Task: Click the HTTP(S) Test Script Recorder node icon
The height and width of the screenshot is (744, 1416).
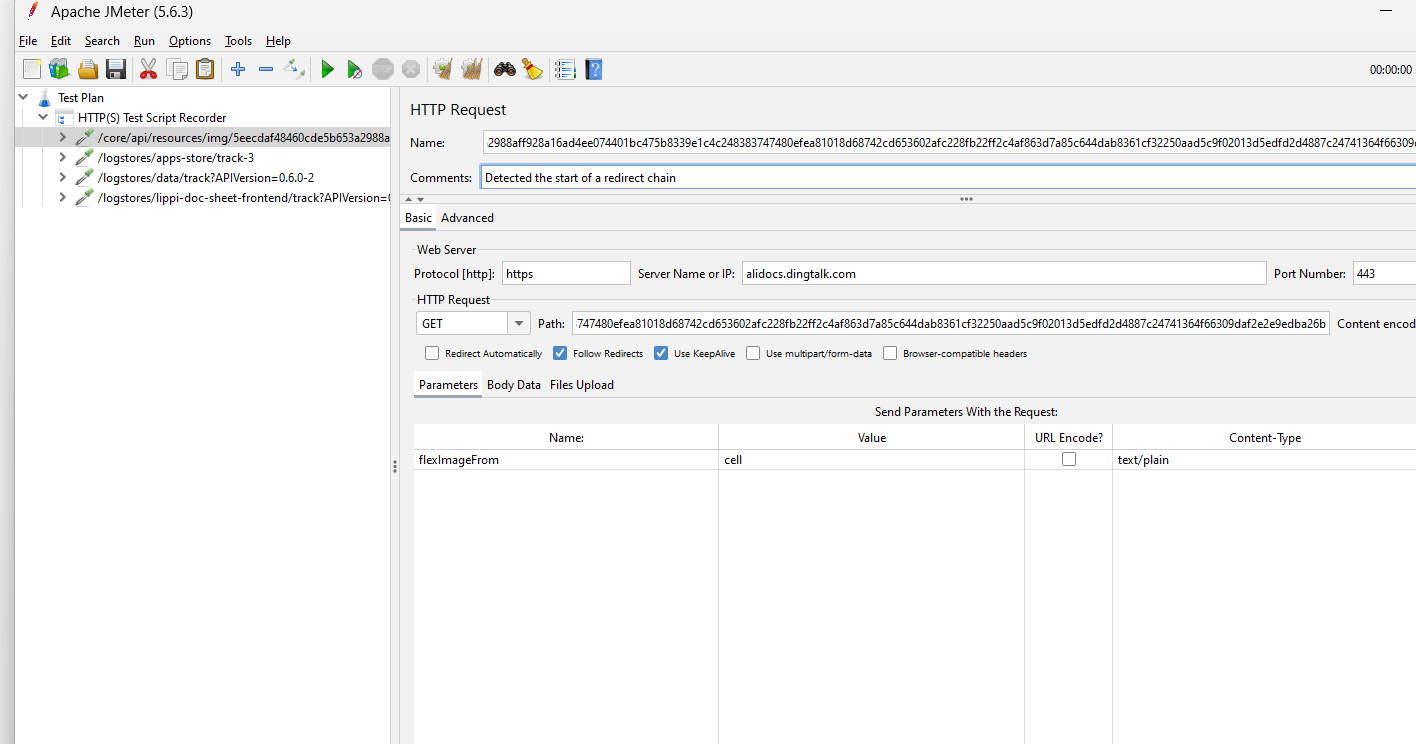Action: tap(64, 118)
